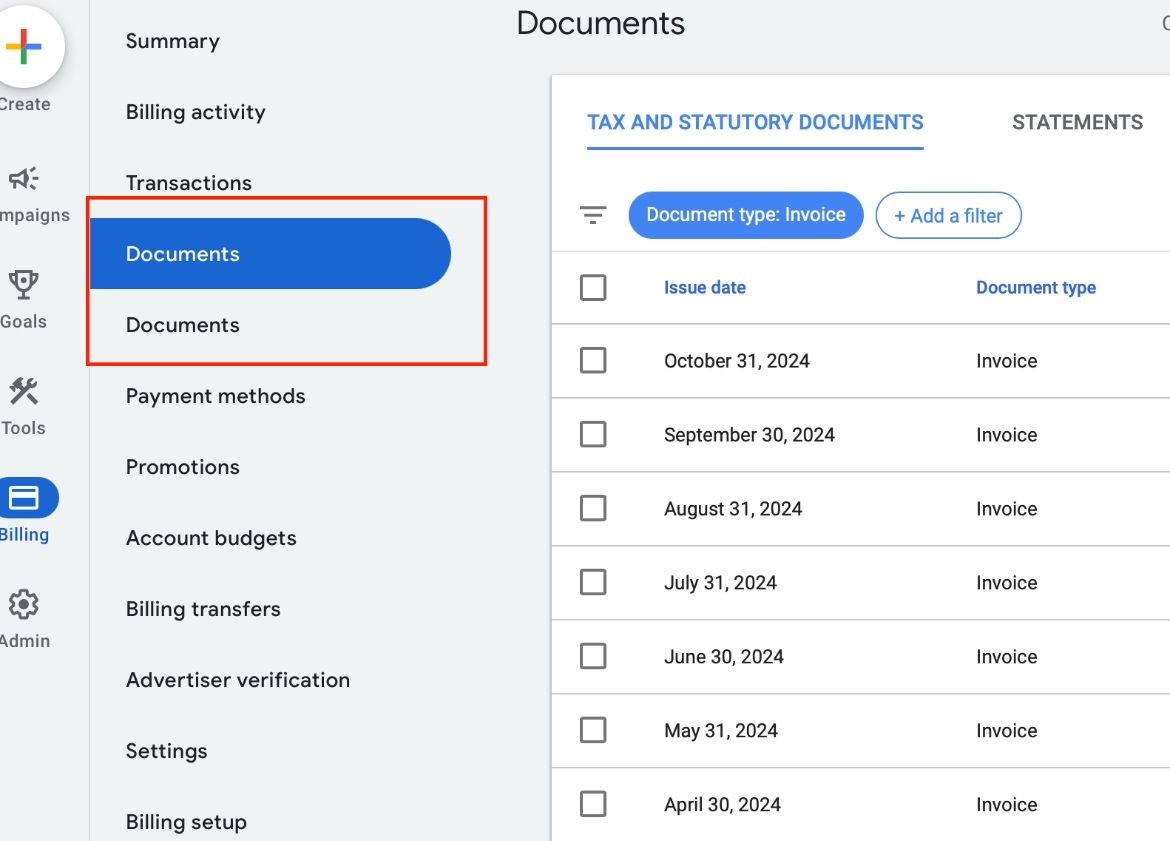This screenshot has width=1170, height=841.
Task: Tick the select-all checkbox in the table header
Action: point(593,287)
